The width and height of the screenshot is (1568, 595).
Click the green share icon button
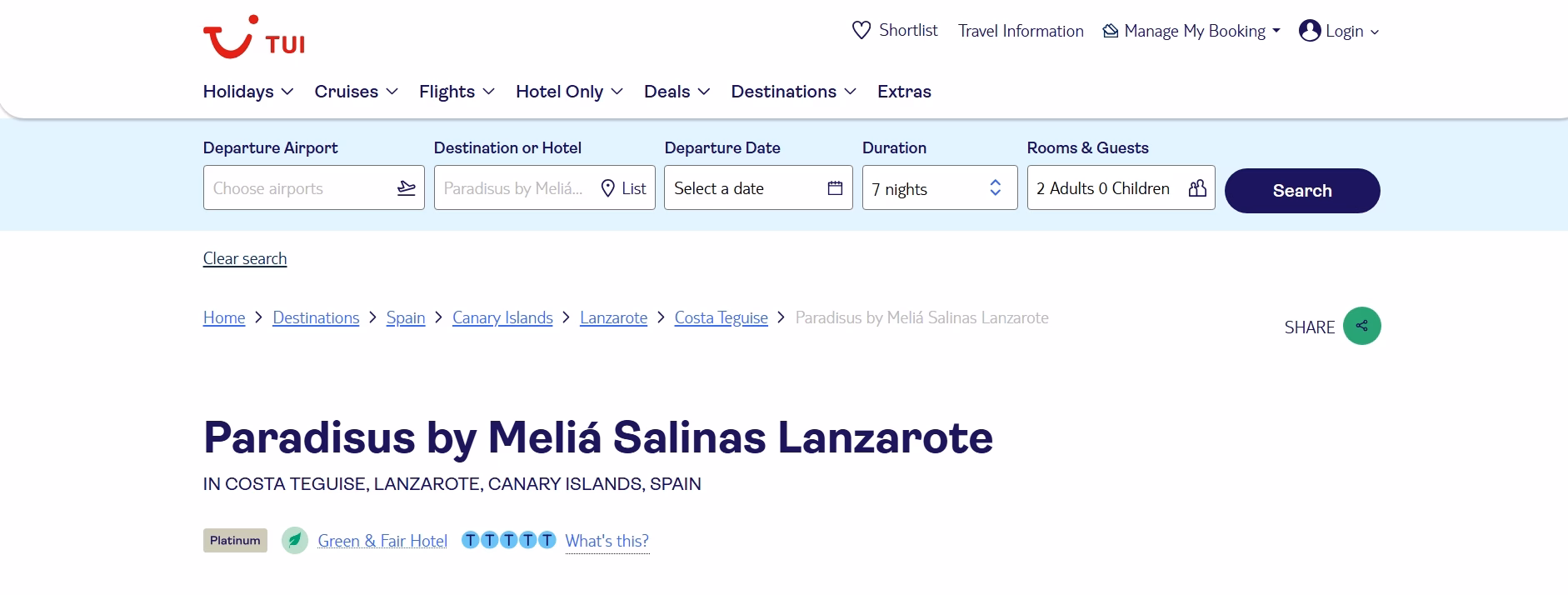tap(1361, 326)
